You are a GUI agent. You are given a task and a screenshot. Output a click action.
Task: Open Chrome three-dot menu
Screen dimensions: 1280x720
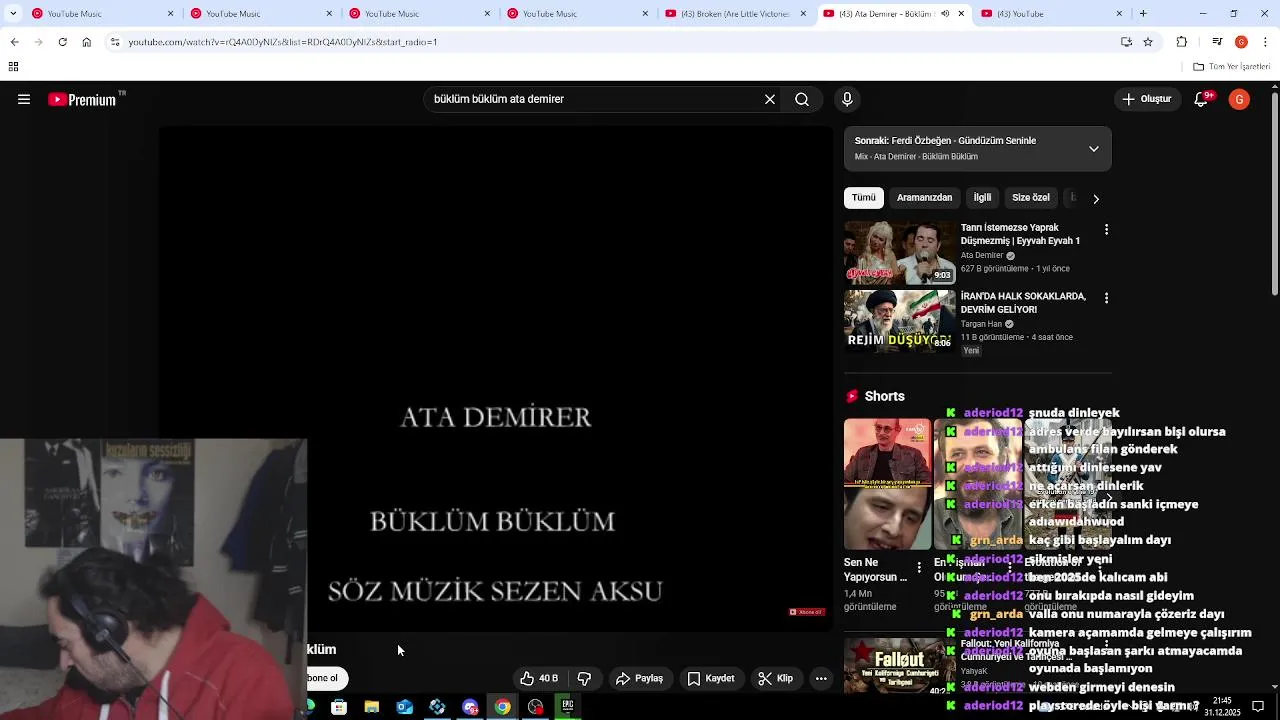tap(1265, 42)
